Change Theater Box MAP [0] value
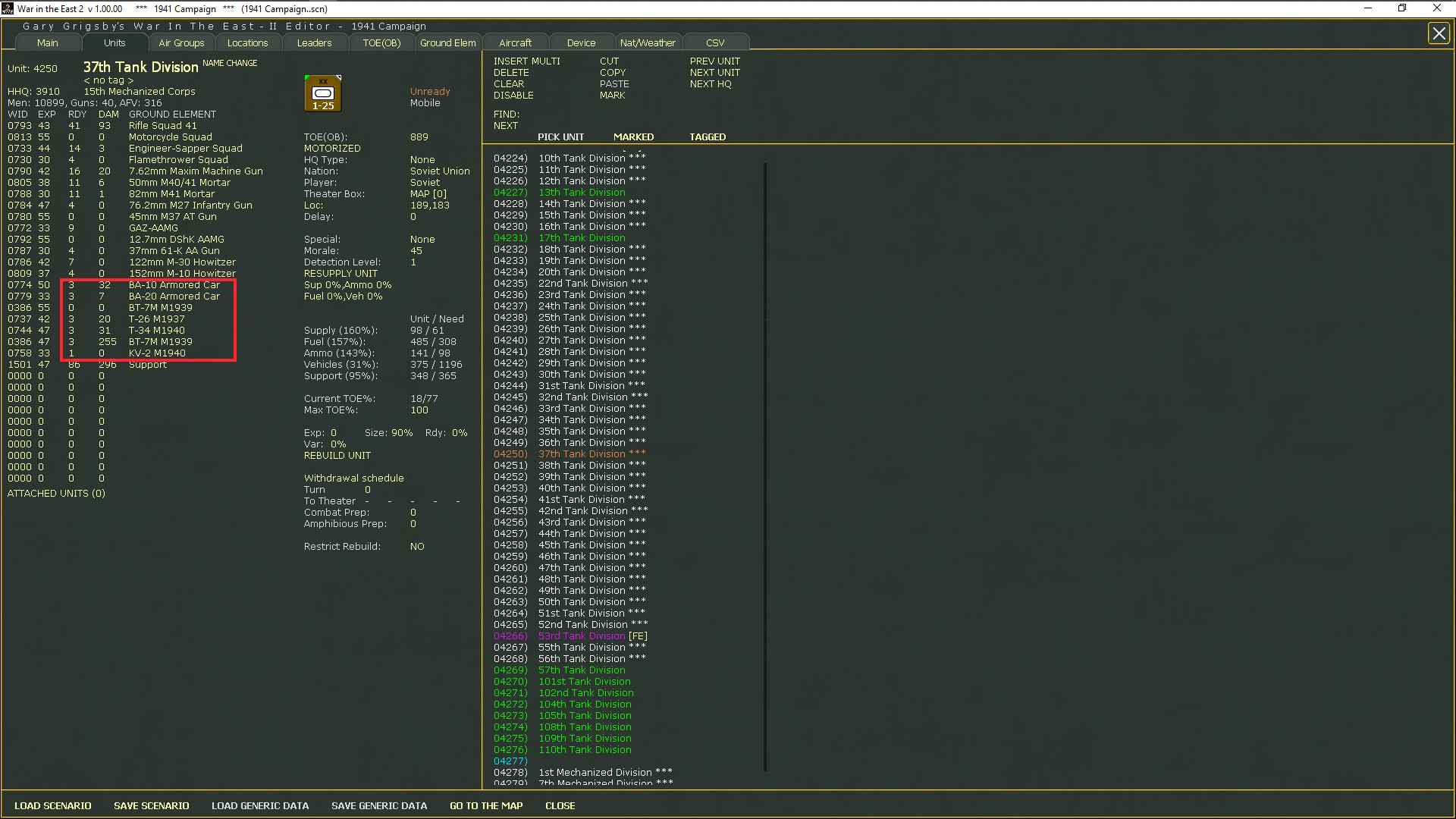 [428, 194]
